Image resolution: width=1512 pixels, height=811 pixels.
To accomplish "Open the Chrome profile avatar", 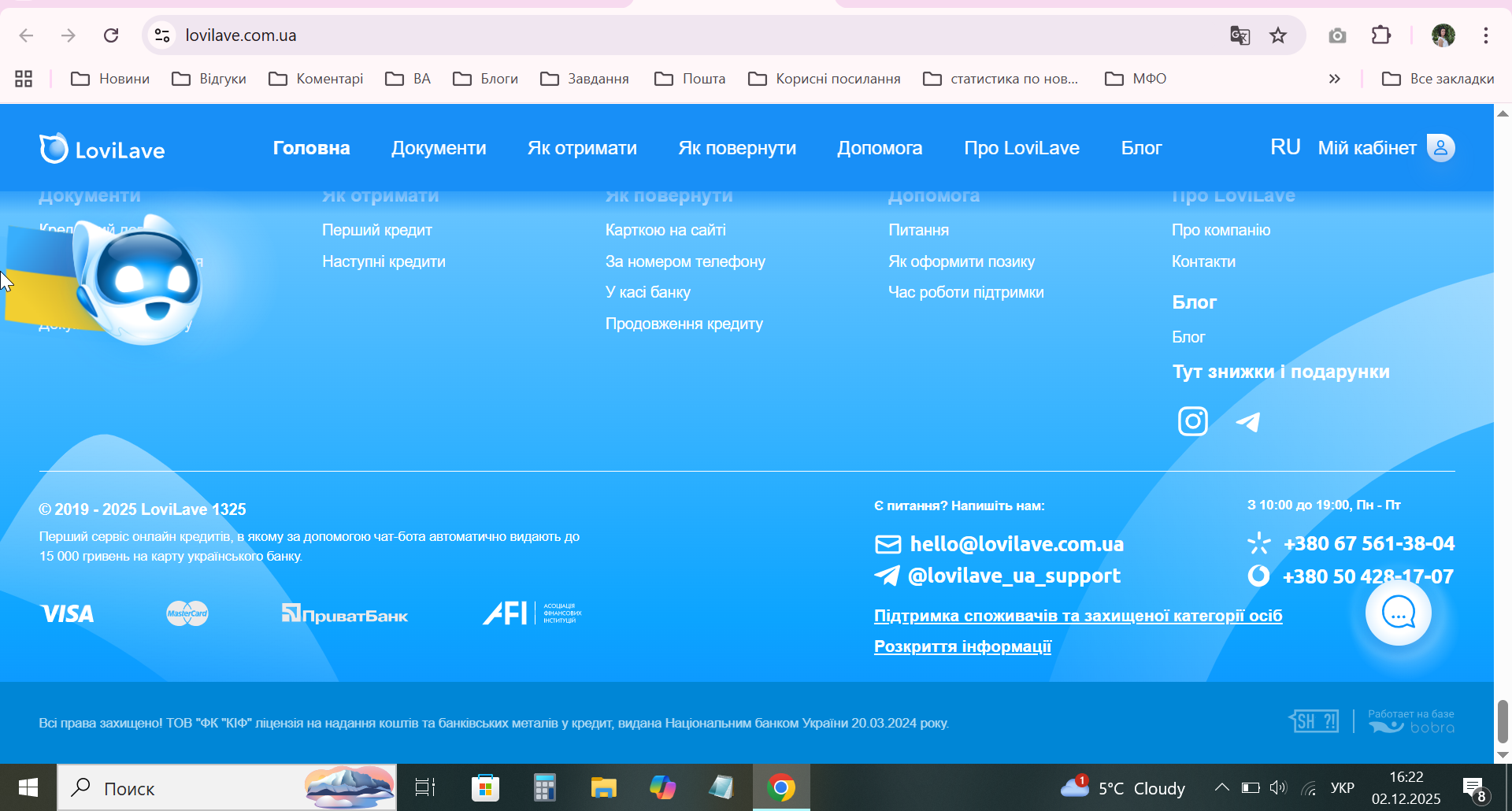I will pos(1443,35).
